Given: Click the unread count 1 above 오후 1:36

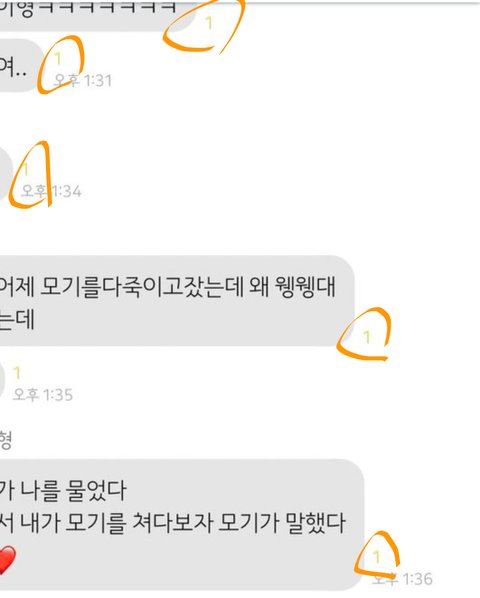Looking at the screenshot, I should coord(377,557).
